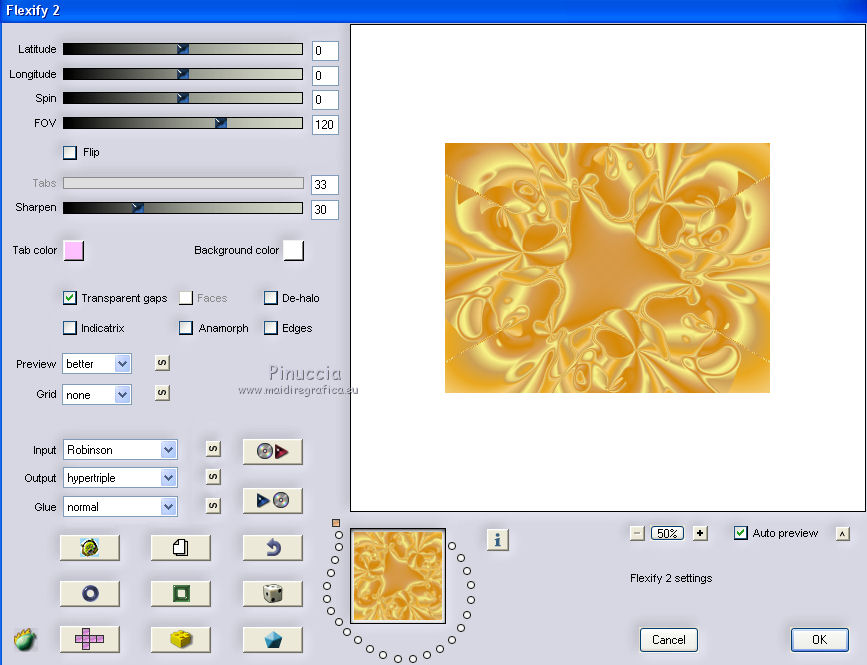Enable the De-halo checkbox
Viewport: 867px width, 665px height.
[270, 298]
